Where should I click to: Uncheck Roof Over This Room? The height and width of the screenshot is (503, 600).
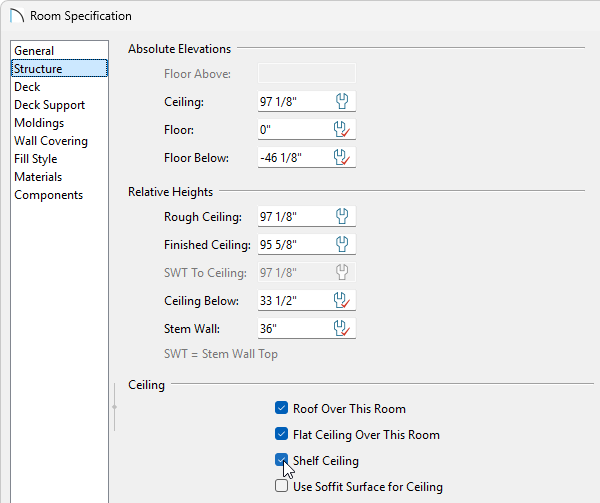click(281, 408)
